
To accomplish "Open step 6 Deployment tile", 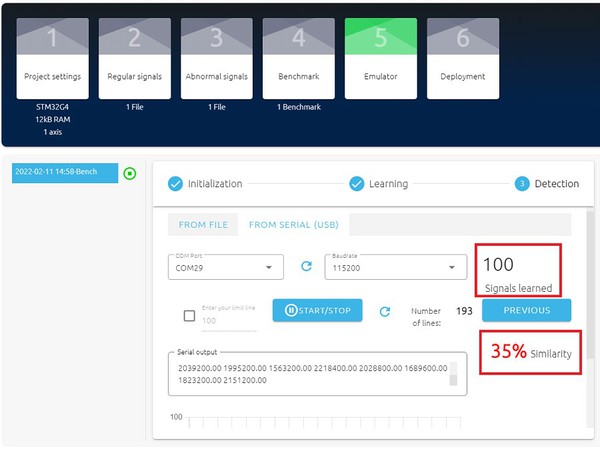I will point(463,59).
